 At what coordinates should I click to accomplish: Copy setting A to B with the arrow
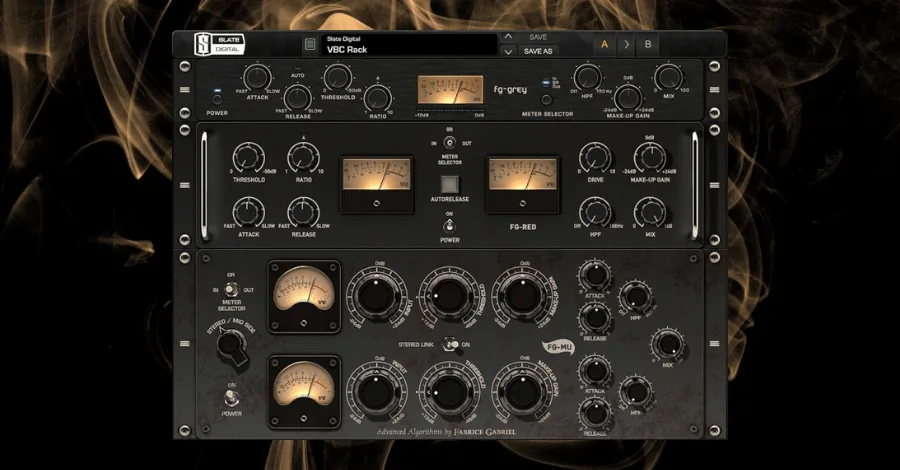626,44
